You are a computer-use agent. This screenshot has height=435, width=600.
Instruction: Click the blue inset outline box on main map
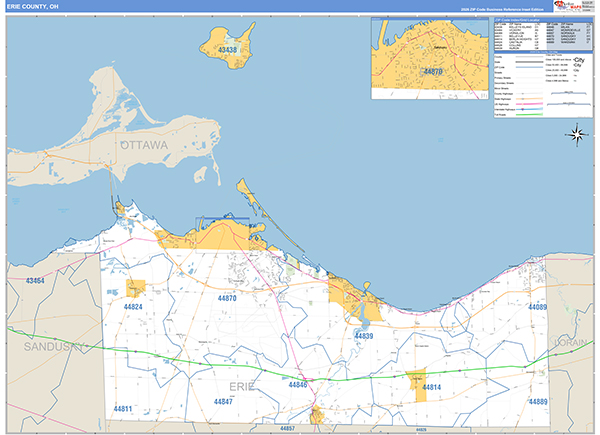coord(222,229)
